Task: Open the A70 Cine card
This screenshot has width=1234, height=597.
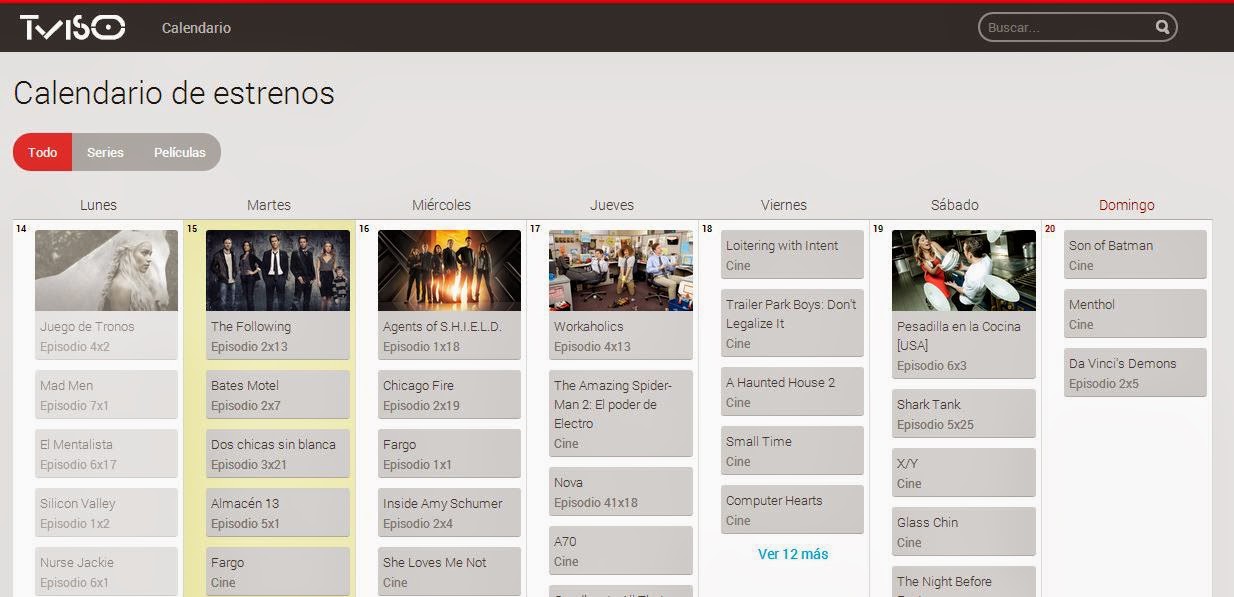Action: pyautogui.click(x=621, y=551)
